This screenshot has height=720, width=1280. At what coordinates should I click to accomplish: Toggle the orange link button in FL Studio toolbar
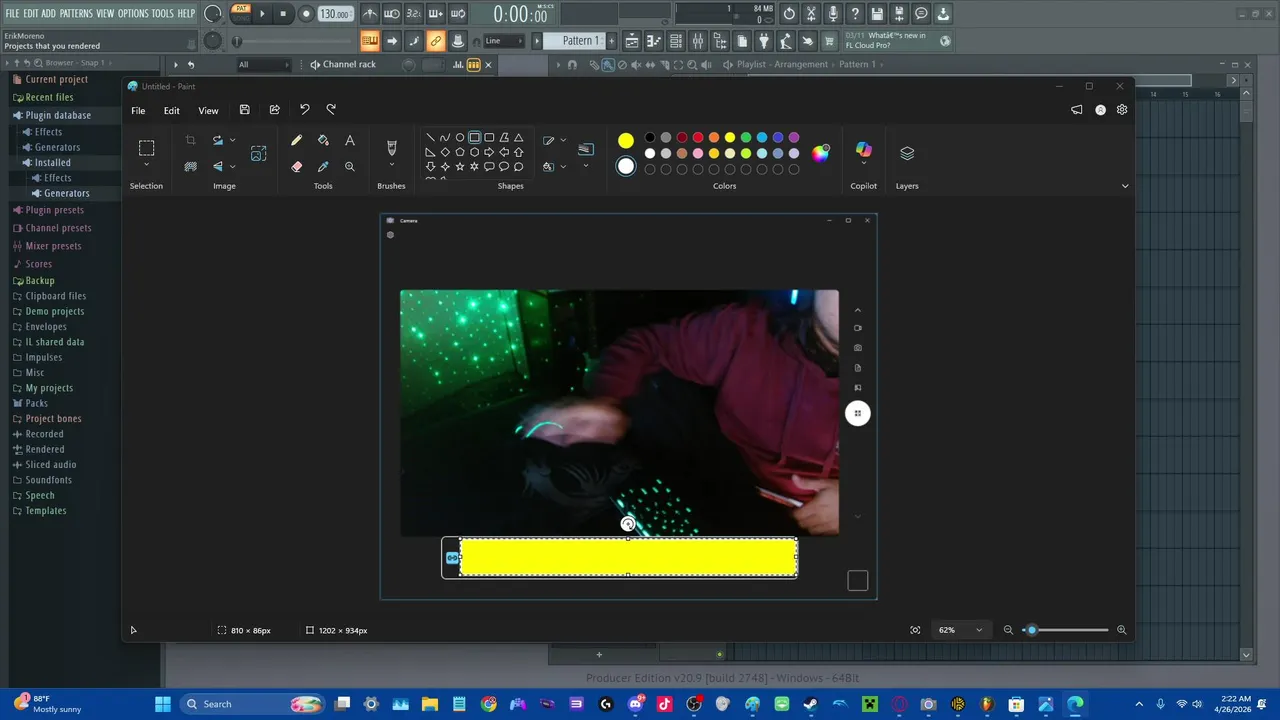click(x=436, y=41)
